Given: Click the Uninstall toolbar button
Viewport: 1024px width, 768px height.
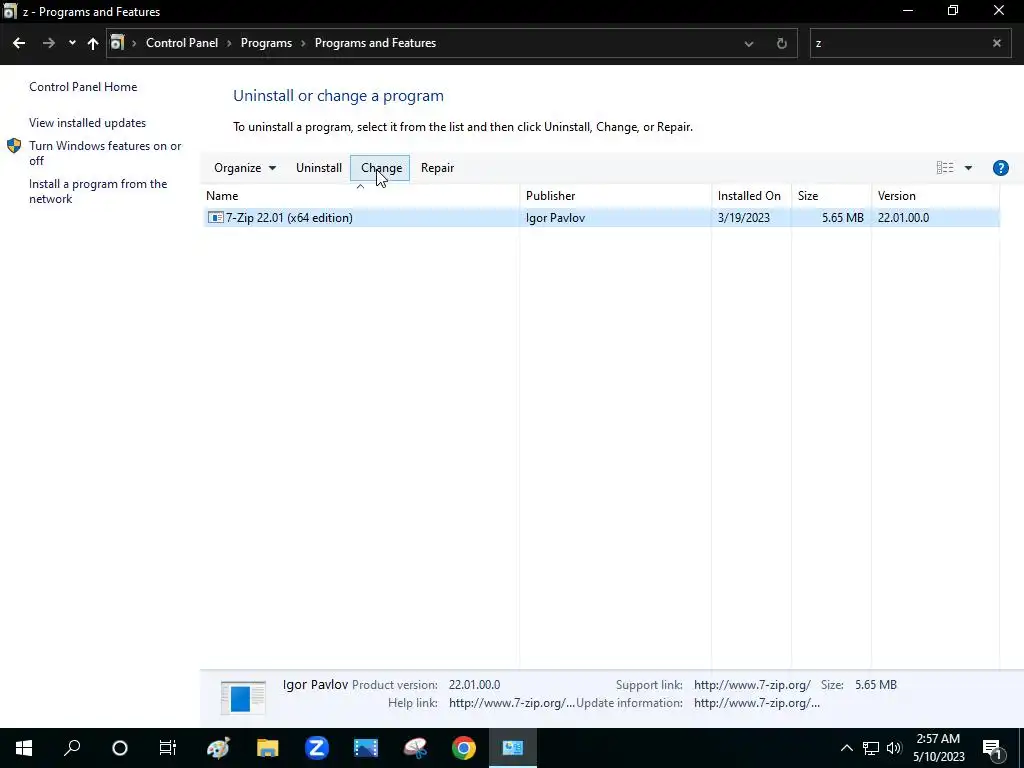Looking at the screenshot, I should [x=319, y=168].
